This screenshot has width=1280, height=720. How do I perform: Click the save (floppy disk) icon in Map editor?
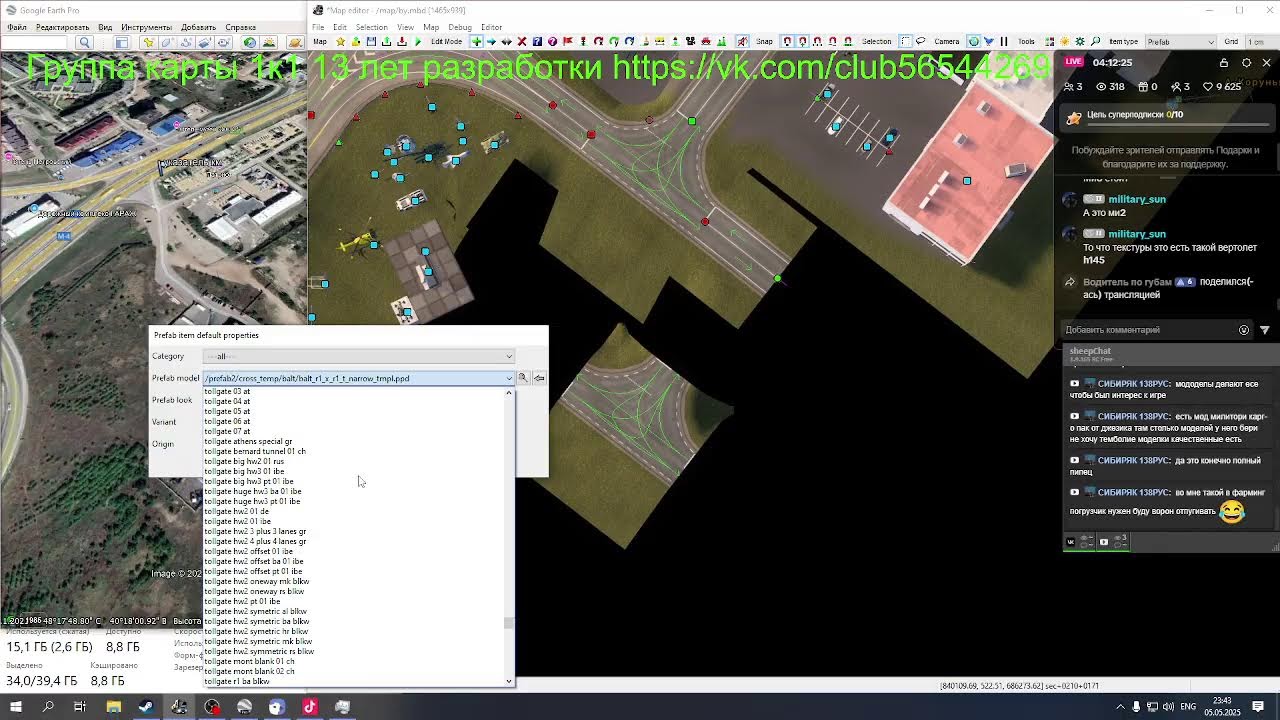click(x=371, y=41)
